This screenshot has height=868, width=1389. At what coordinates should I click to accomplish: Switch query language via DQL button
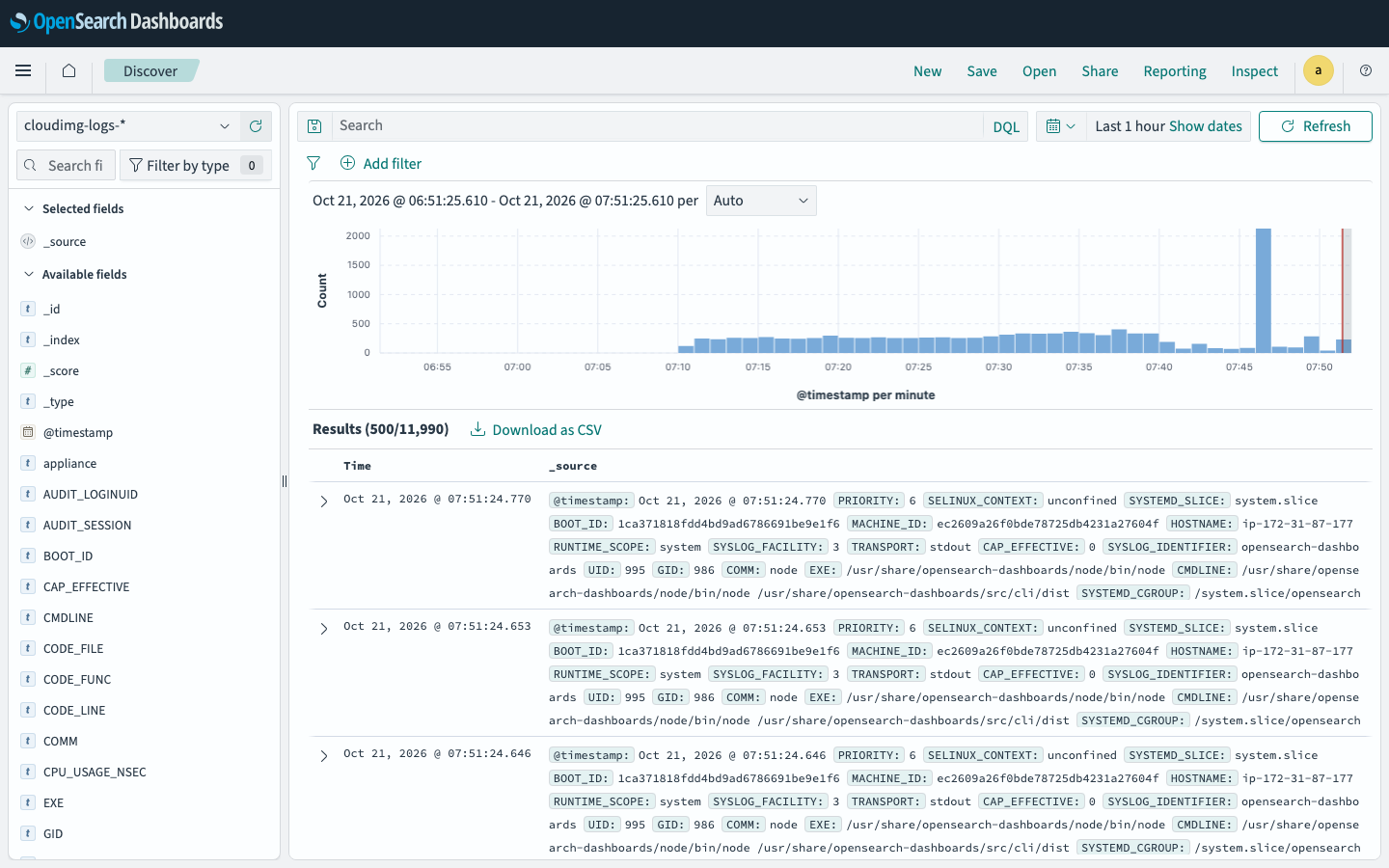tap(1006, 126)
